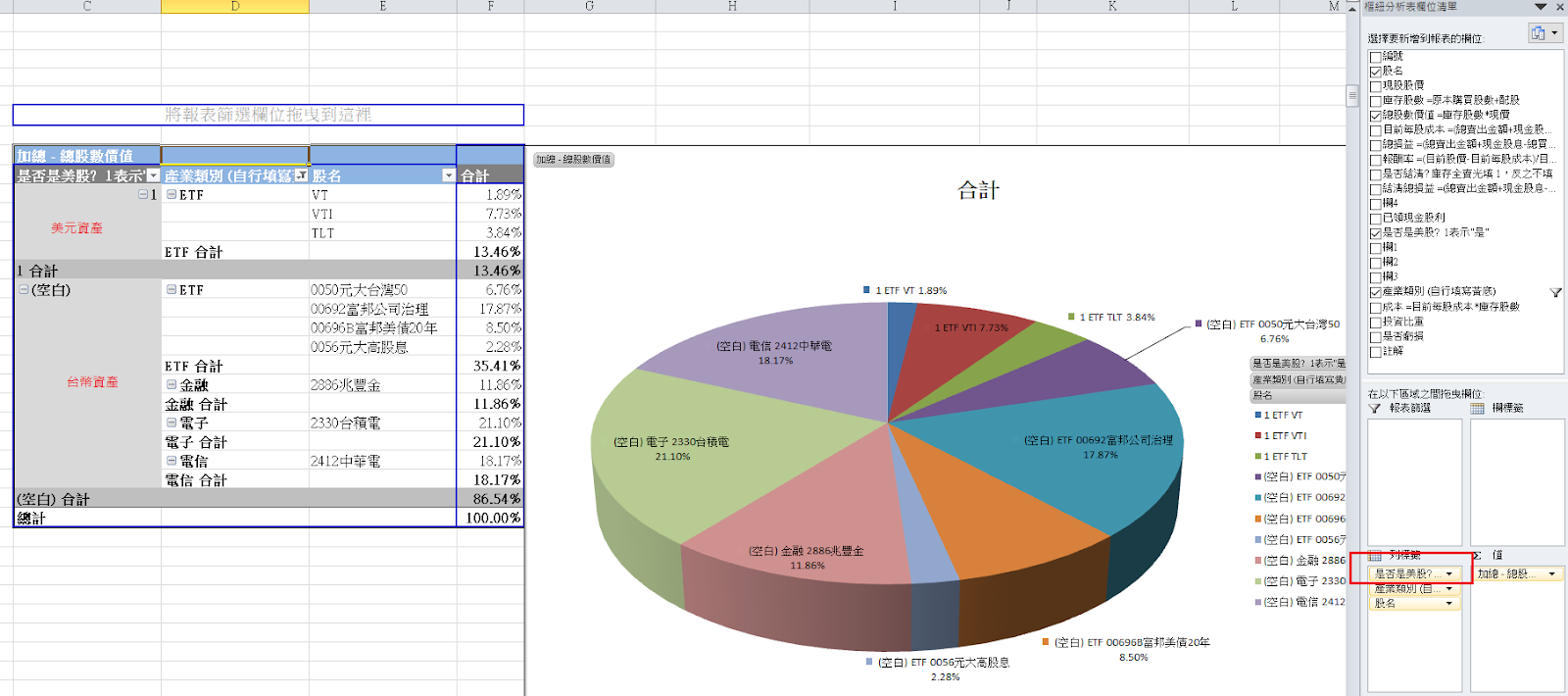The width and height of the screenshot is (1568, 696).
Task: Click the sigma icon of the 值 area
Action: coord(1477,556)
